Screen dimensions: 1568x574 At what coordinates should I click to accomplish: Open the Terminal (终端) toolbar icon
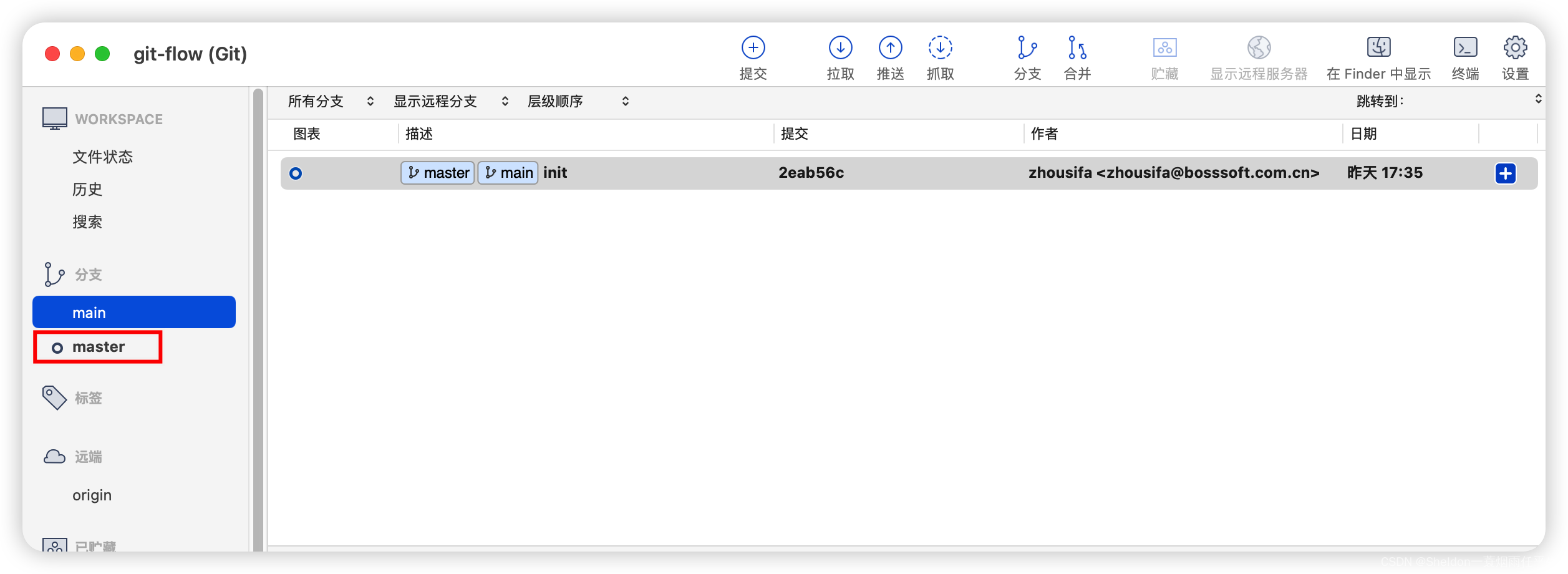coord(1465,47)
